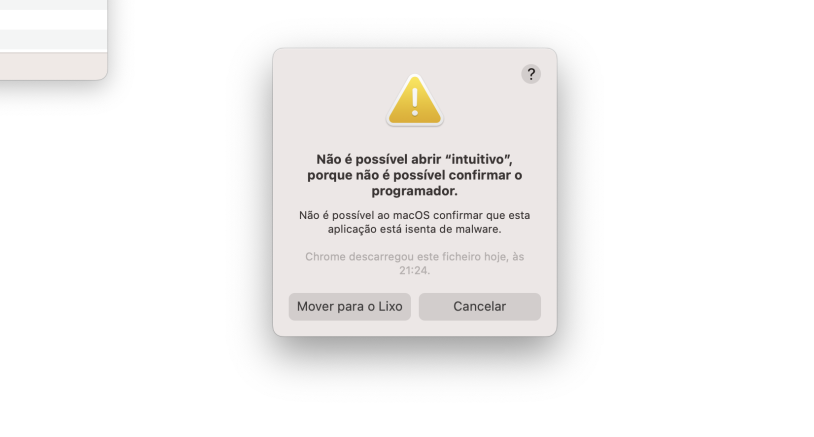Open help via the question mark button

tap(531, 74)
